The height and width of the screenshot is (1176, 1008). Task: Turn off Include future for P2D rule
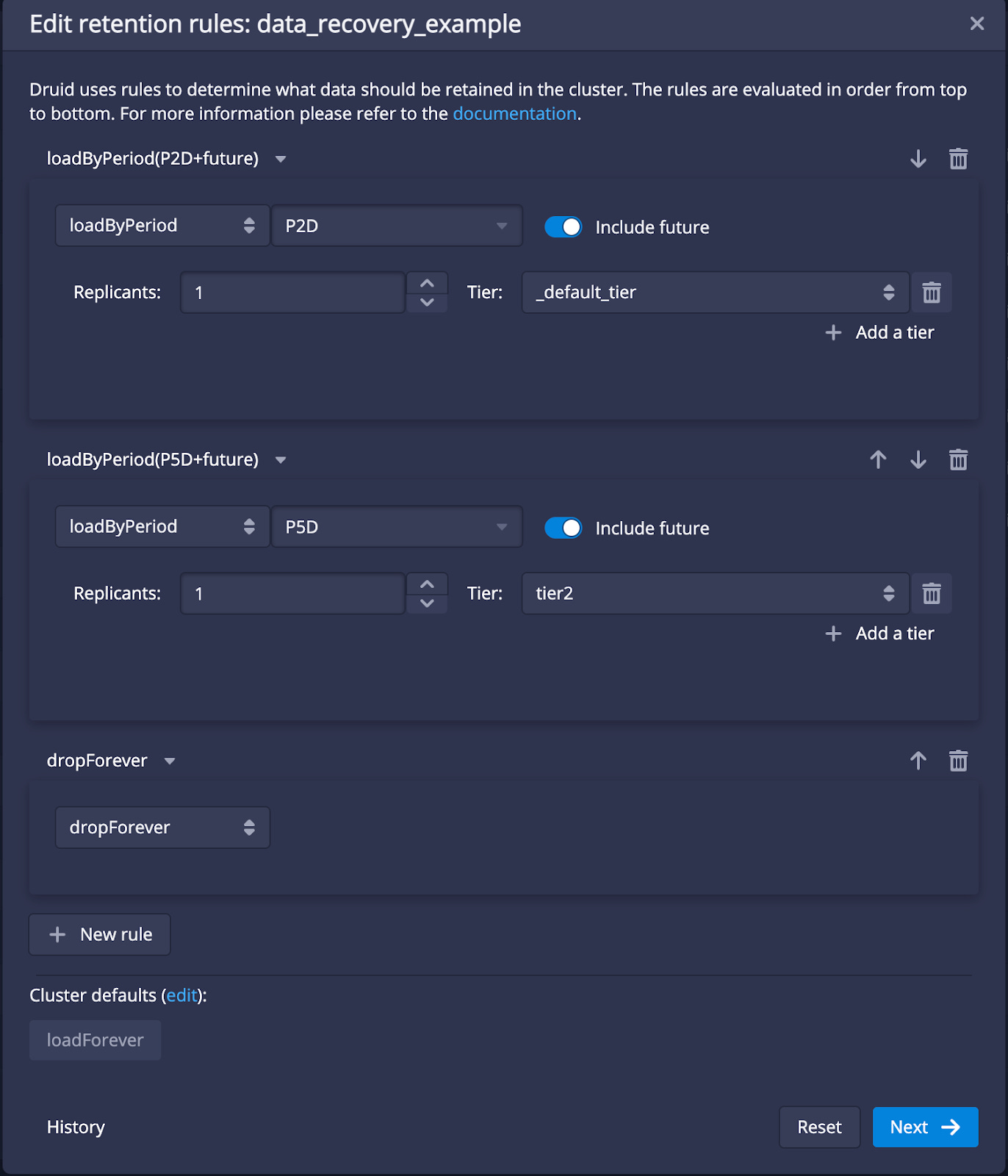click(x=564, y=227)
